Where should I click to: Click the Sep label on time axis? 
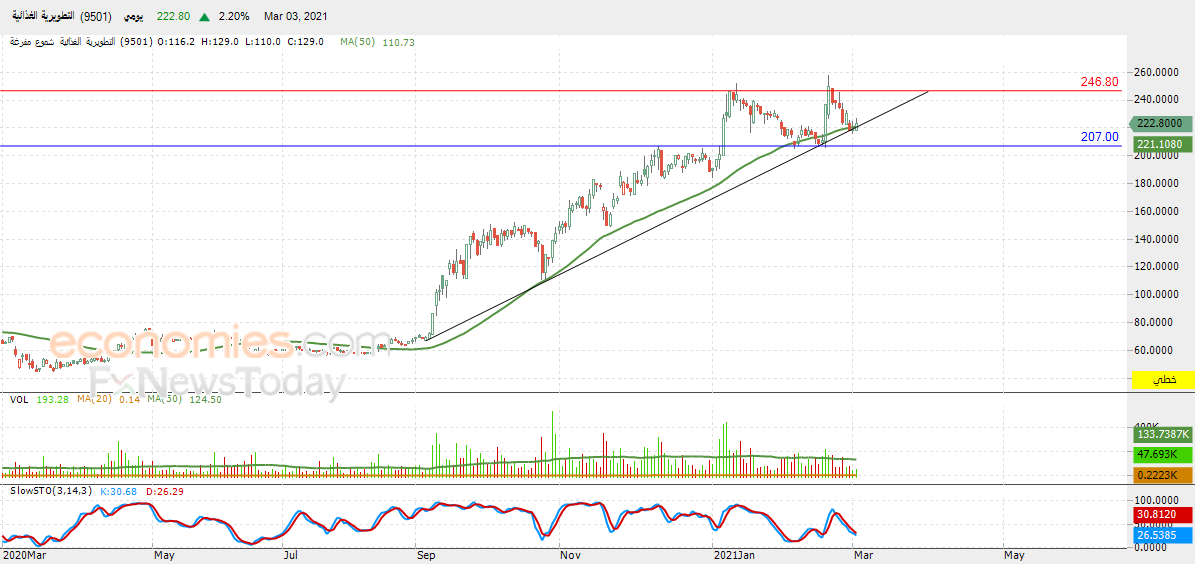427,554
